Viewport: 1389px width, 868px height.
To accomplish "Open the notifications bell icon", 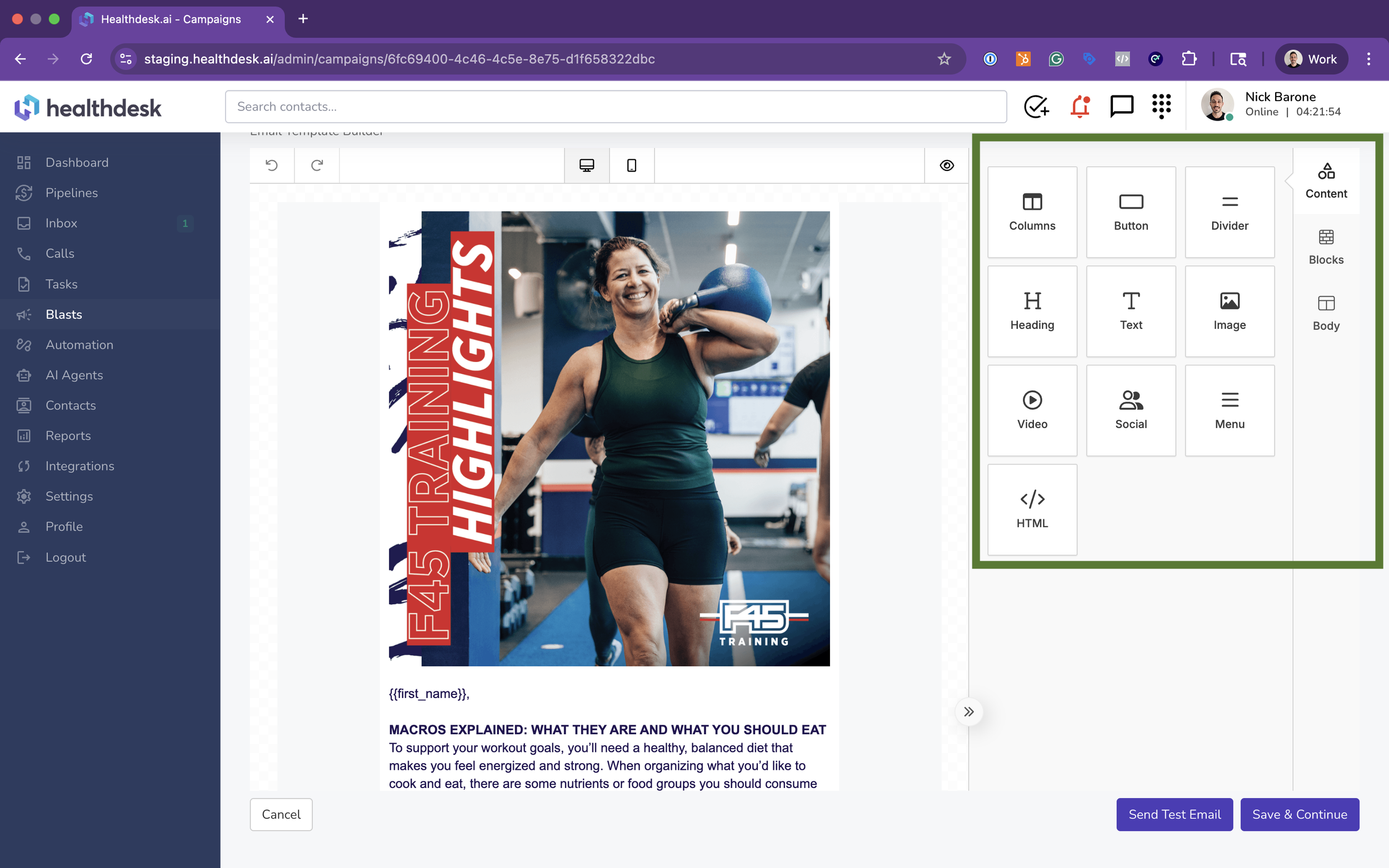I will point(1080,107).
